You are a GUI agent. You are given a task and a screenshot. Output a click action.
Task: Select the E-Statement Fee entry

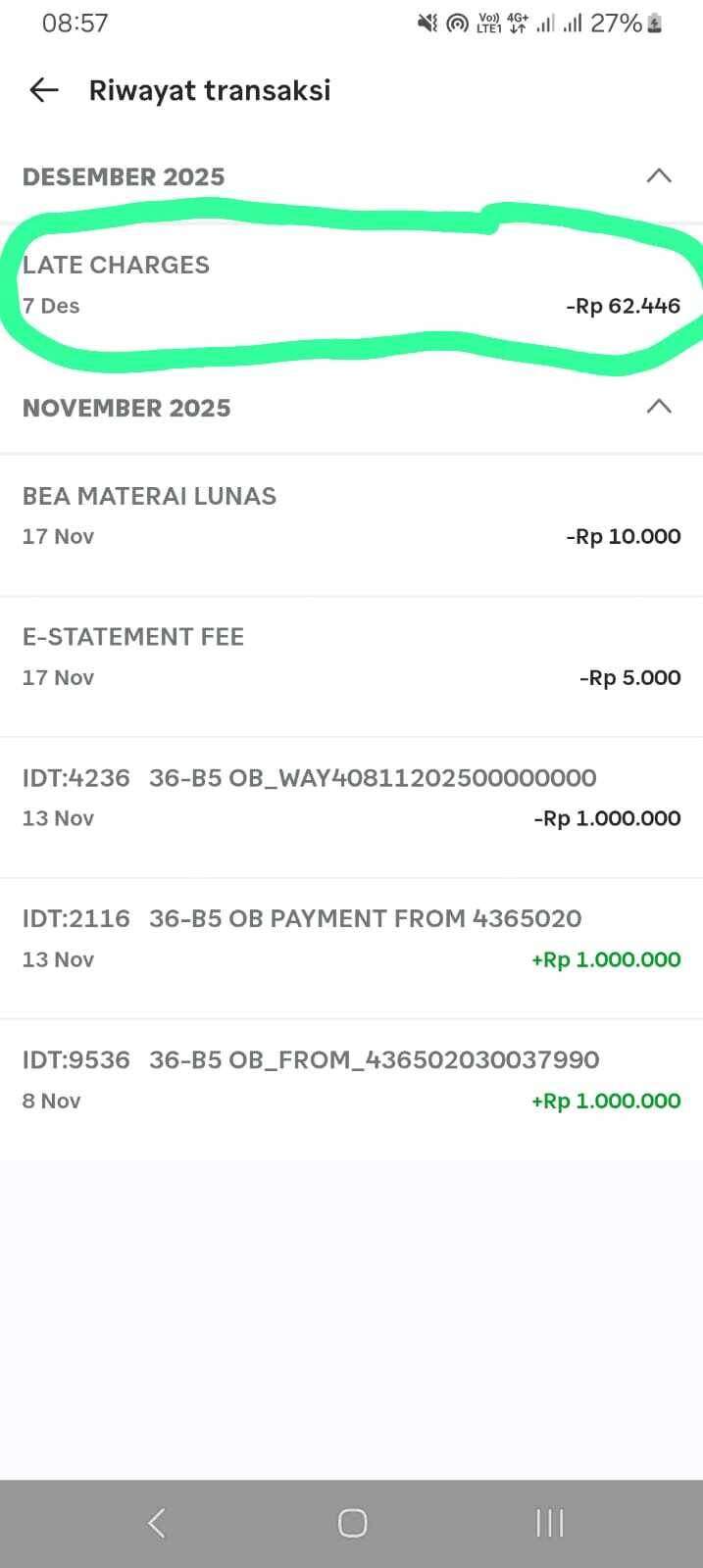click(x=351, y=657)
